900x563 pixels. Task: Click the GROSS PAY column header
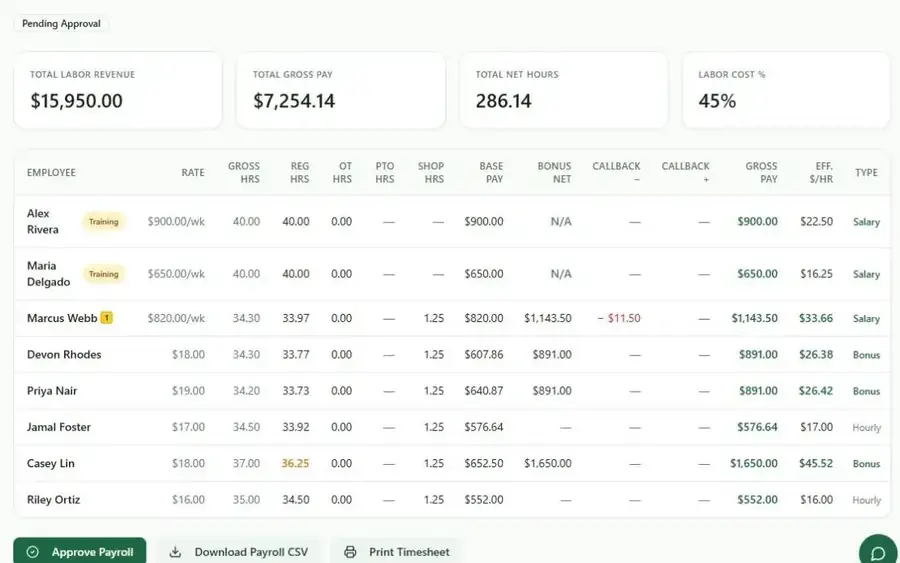point(762,172)
